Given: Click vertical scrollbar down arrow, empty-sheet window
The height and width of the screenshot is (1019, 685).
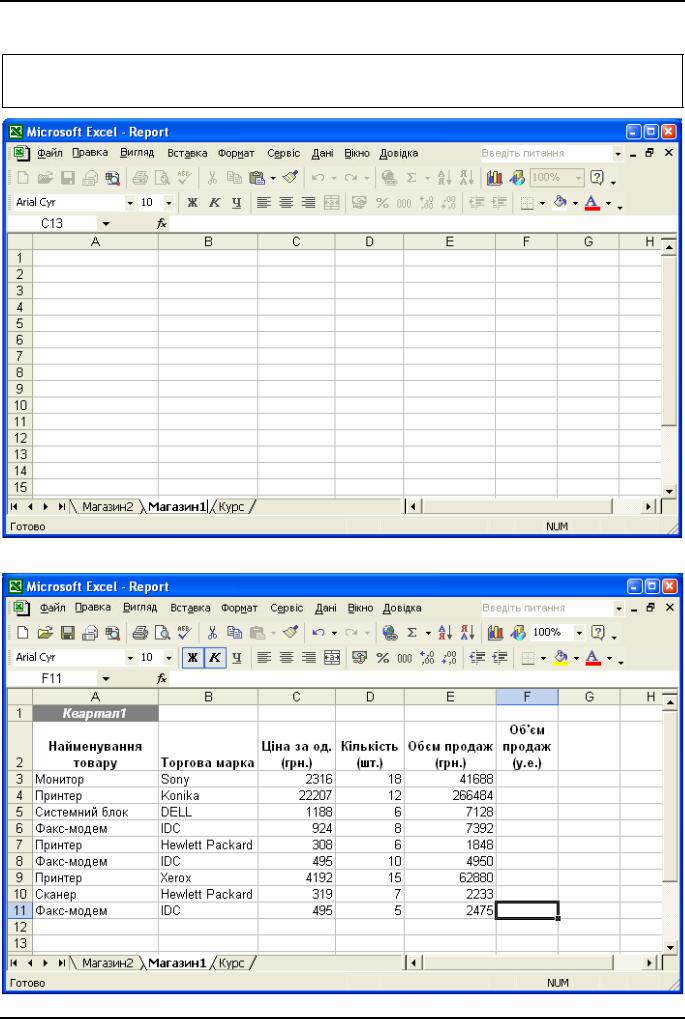Looking at the screenshot, I should point(669,491).
